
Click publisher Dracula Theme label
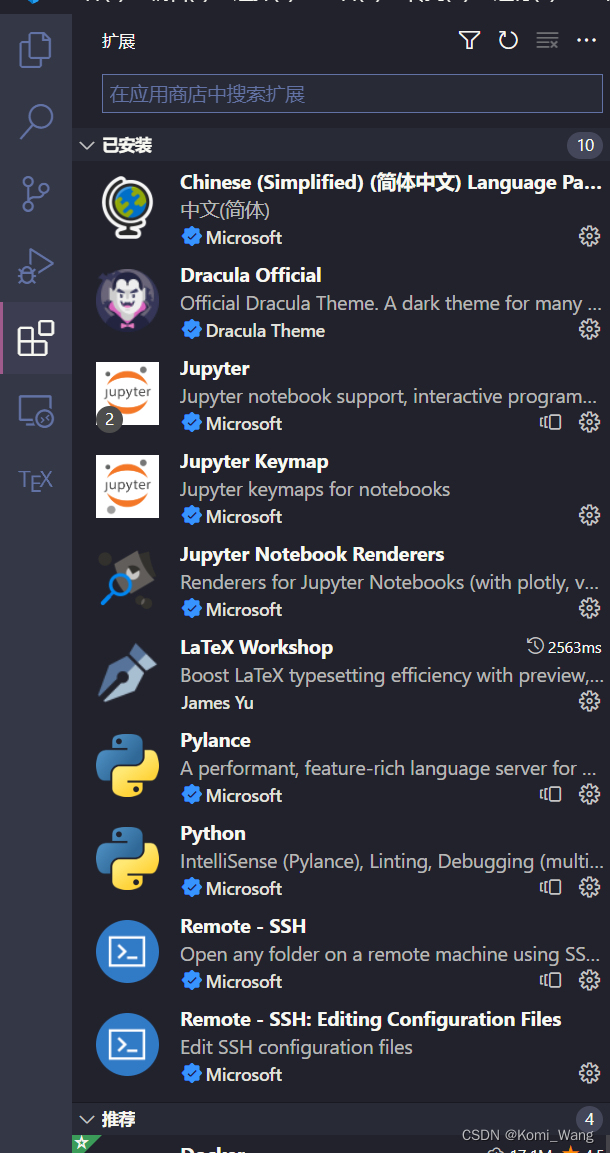pyautogui.click(x=265, y=330)
